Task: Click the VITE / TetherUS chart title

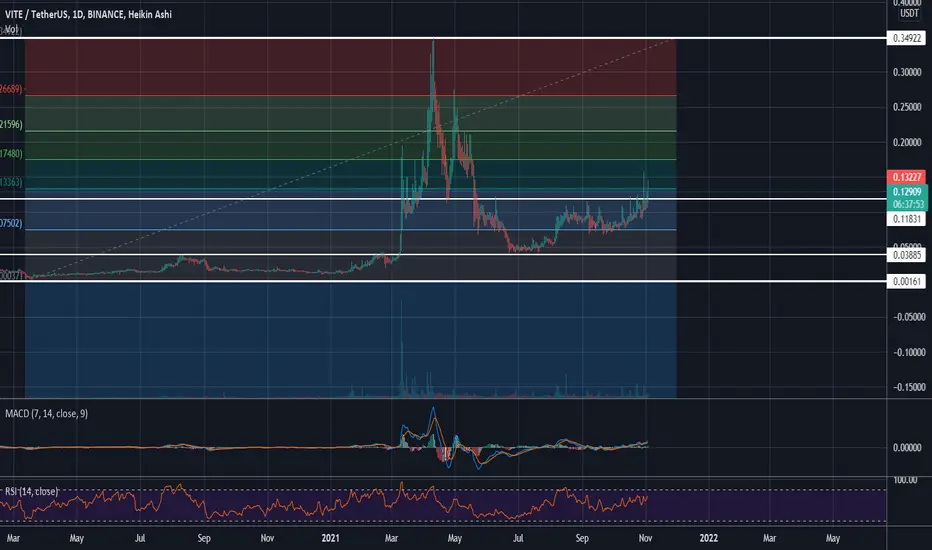Action: 89,14
